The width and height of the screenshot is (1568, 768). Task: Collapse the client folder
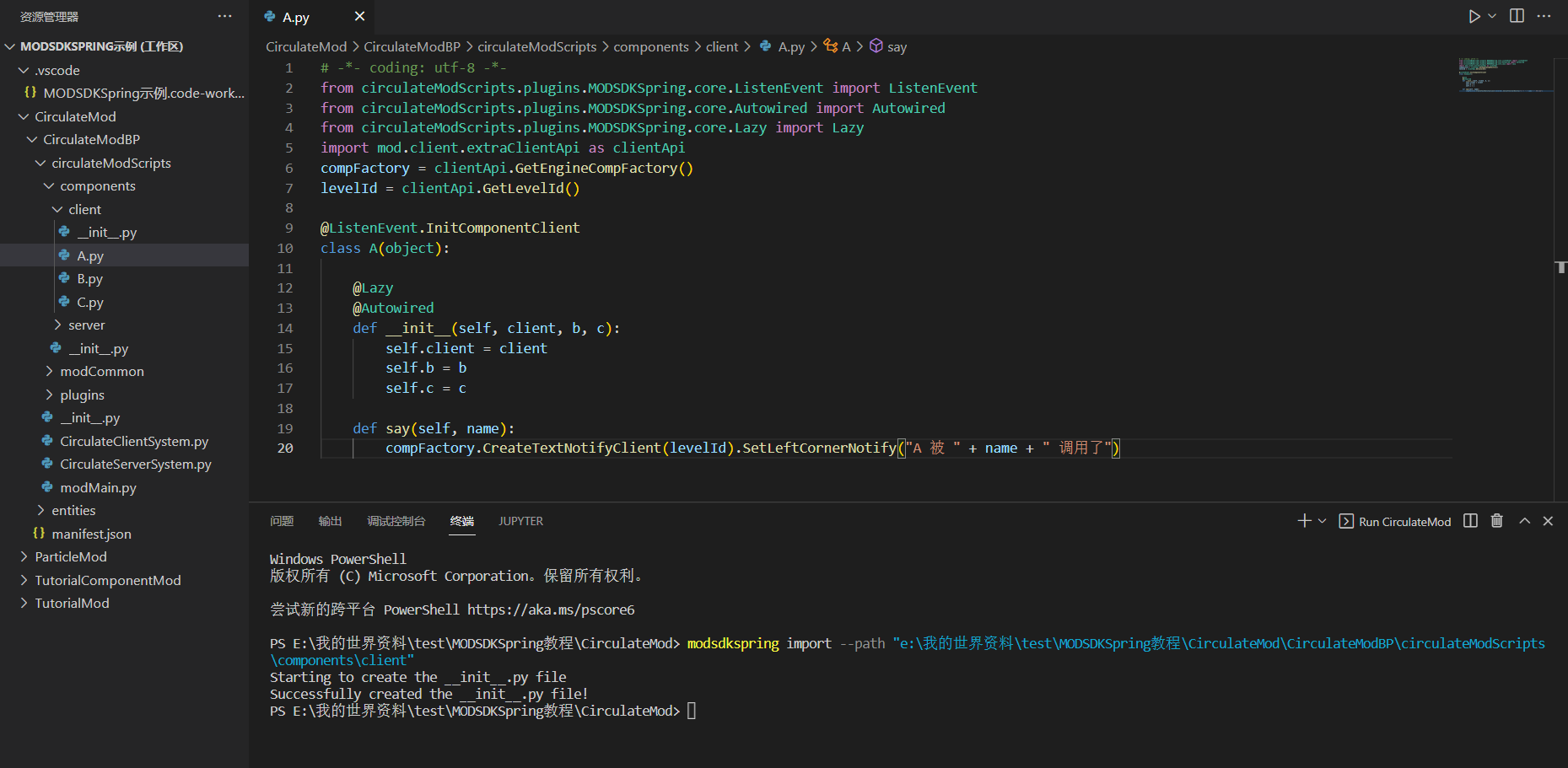(x=84, y=209)
